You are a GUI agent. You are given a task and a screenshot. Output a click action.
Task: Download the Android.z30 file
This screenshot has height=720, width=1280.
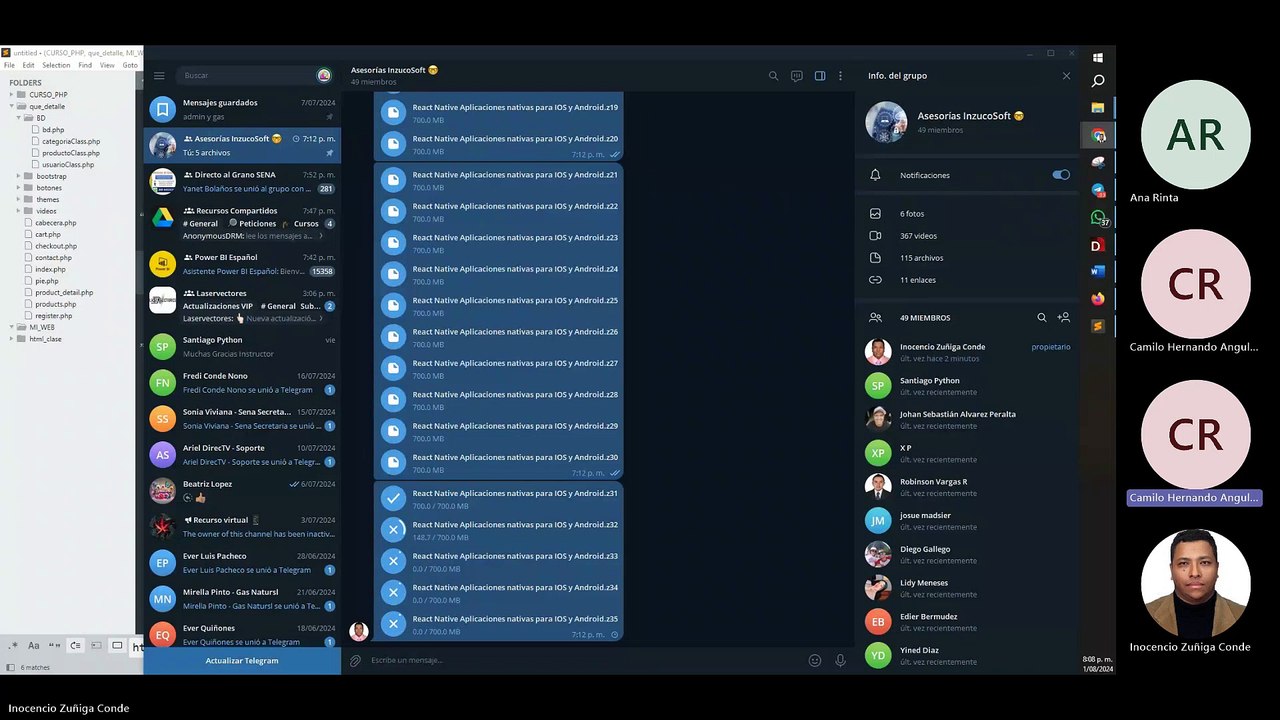tap(394, 462)
